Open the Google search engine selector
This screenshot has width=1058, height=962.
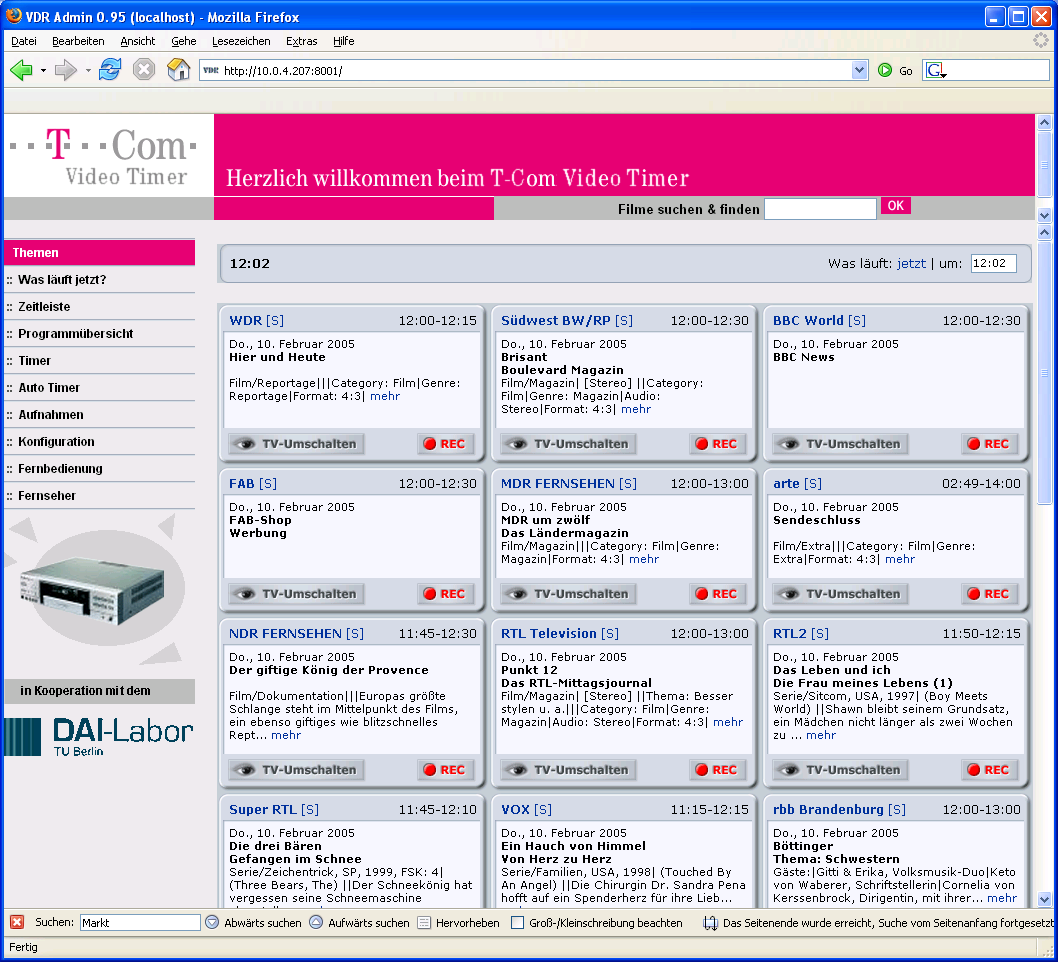point(936,70)
